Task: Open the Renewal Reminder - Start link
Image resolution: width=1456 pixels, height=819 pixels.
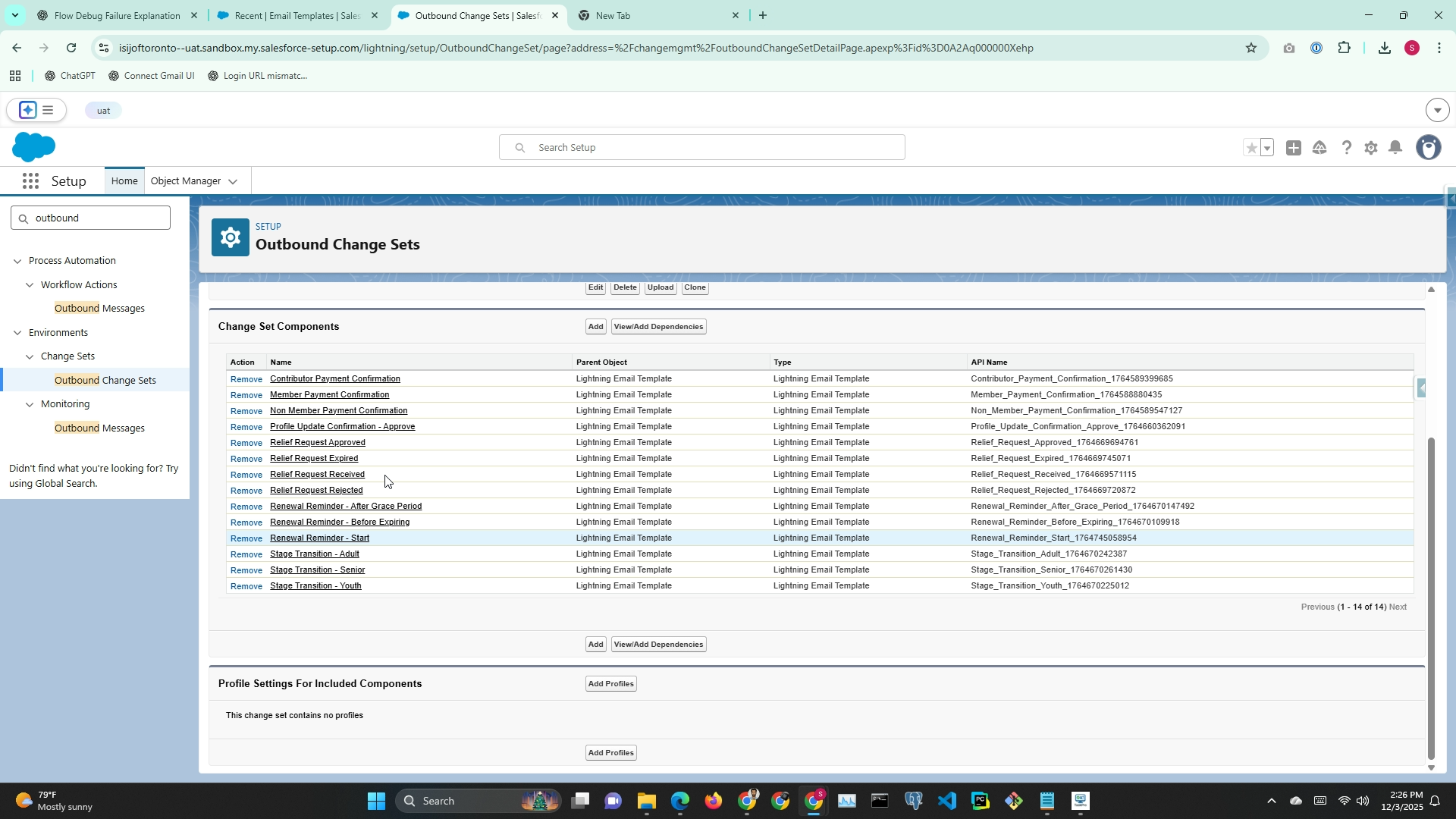Action: 319,538
